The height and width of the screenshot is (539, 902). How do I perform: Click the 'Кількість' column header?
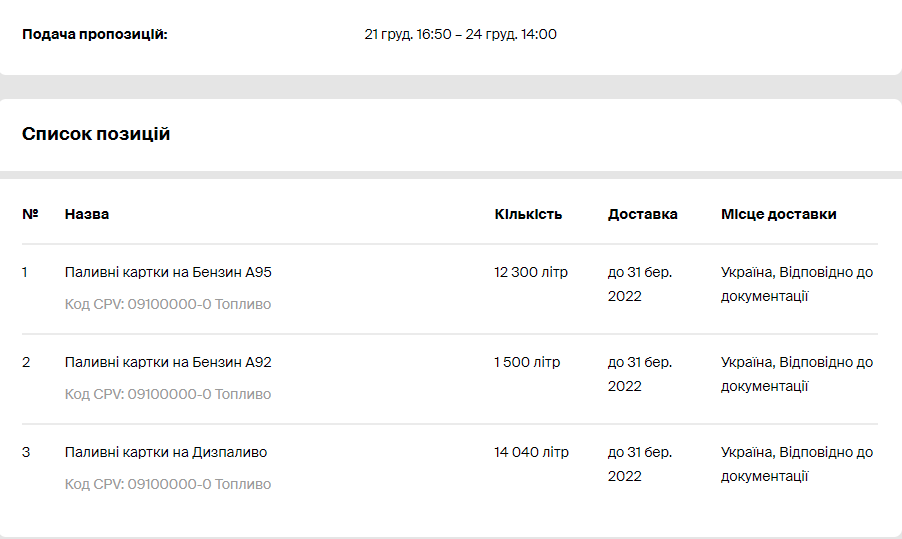(x=528, y=214)
